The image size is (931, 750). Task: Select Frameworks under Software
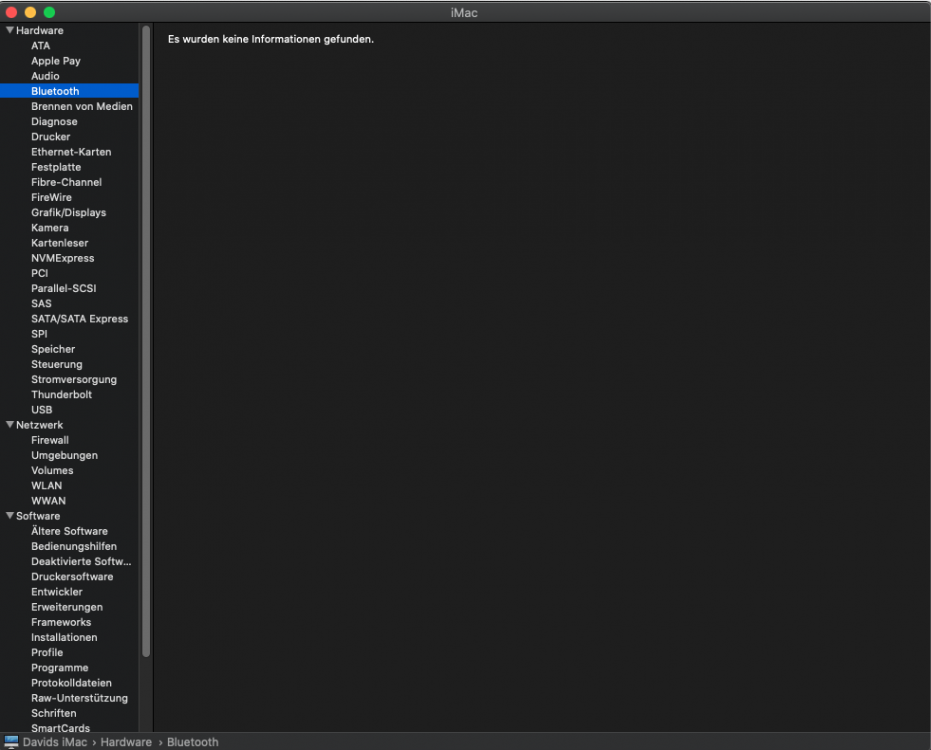coord(61,622)
